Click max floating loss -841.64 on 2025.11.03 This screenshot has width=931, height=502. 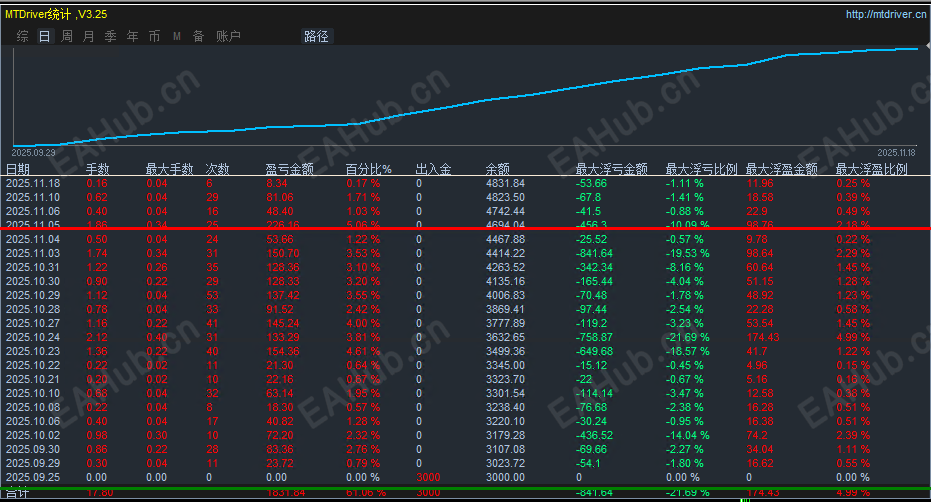tap(594, 253)
